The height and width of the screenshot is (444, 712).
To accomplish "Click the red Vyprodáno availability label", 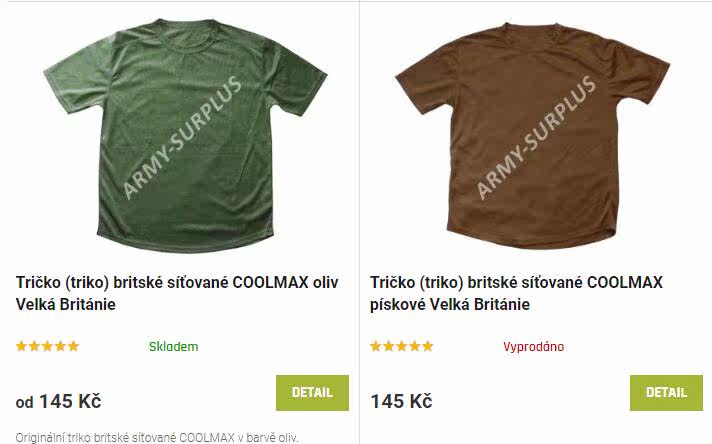I will coord(534,346).
